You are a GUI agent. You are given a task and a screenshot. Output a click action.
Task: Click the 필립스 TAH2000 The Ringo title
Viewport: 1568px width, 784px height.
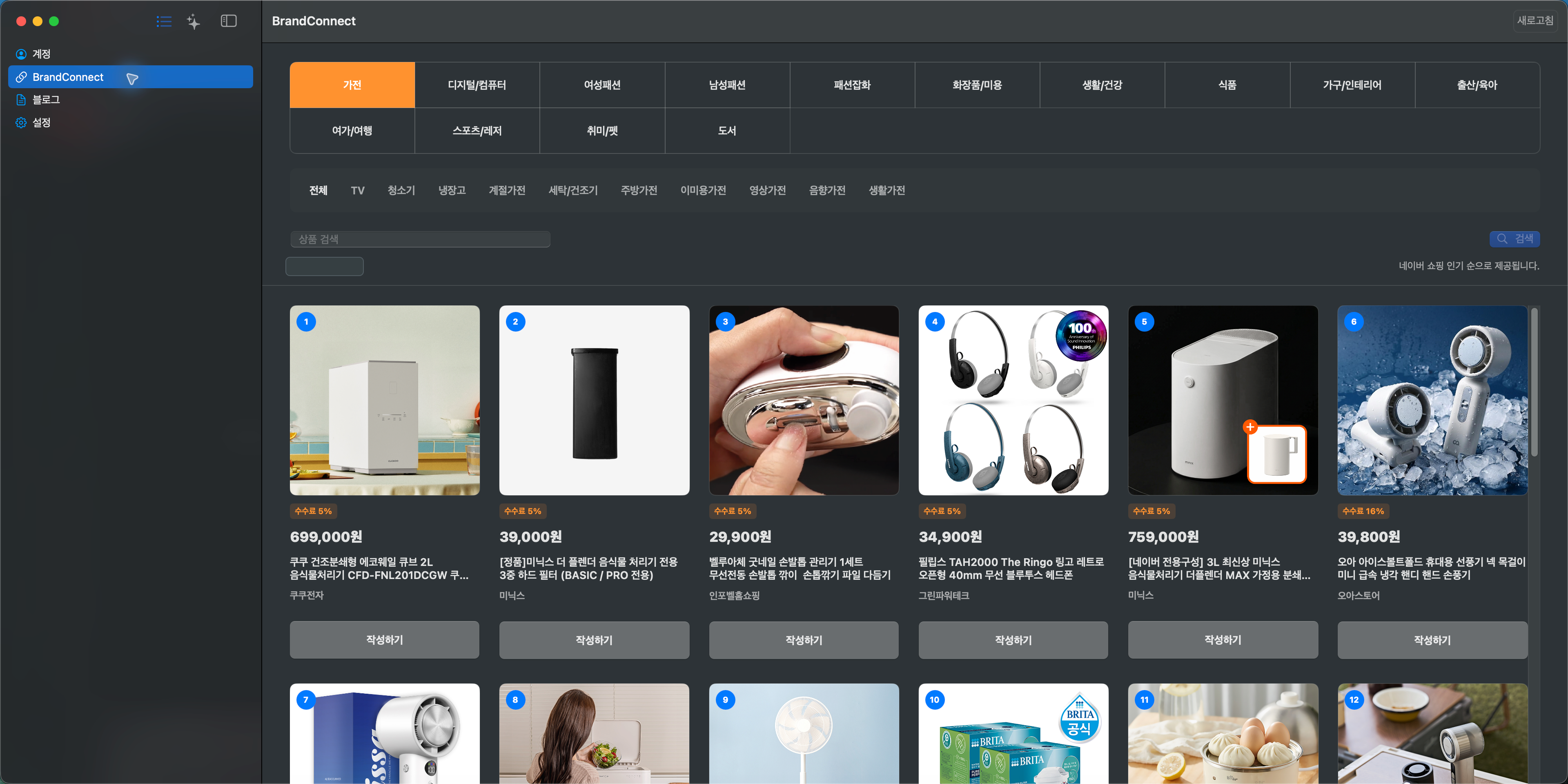(x=1011, y=568)
